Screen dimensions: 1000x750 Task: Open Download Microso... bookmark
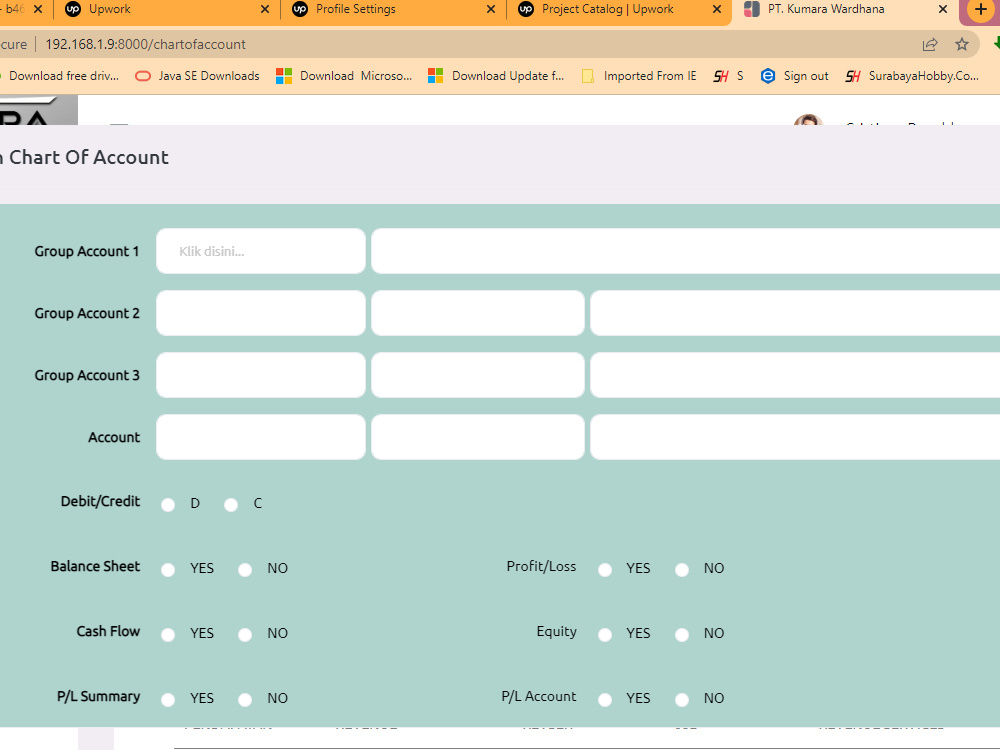click(x=344, y=76)
